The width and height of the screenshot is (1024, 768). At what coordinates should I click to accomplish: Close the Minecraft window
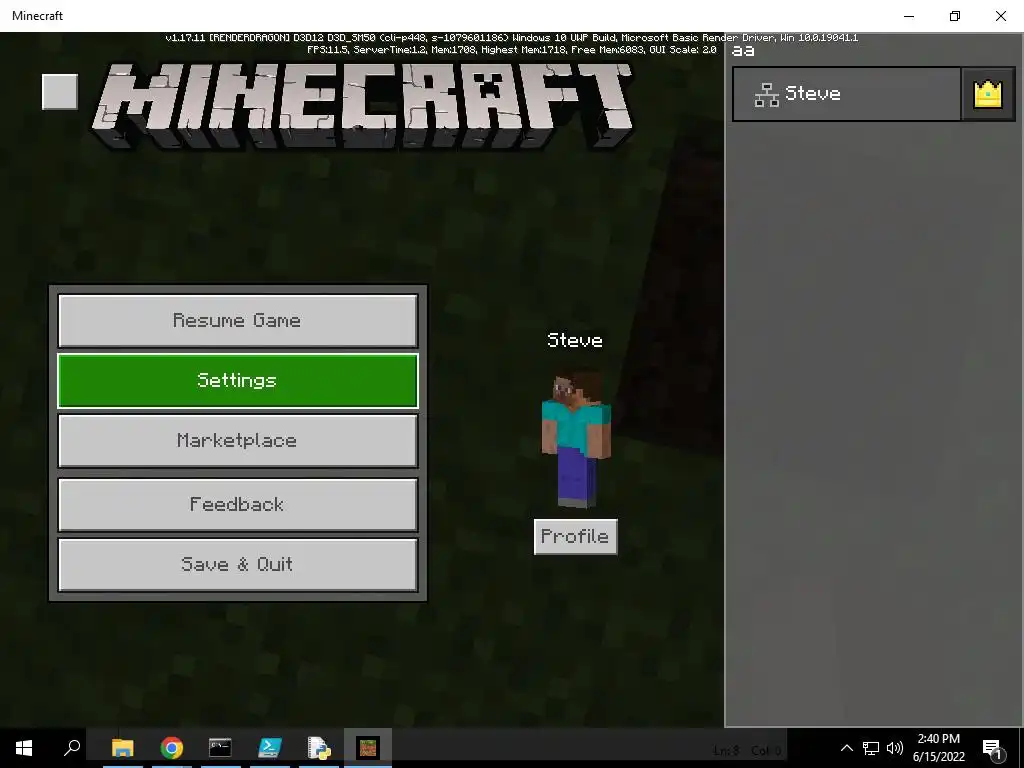(x=1000, y=16)
